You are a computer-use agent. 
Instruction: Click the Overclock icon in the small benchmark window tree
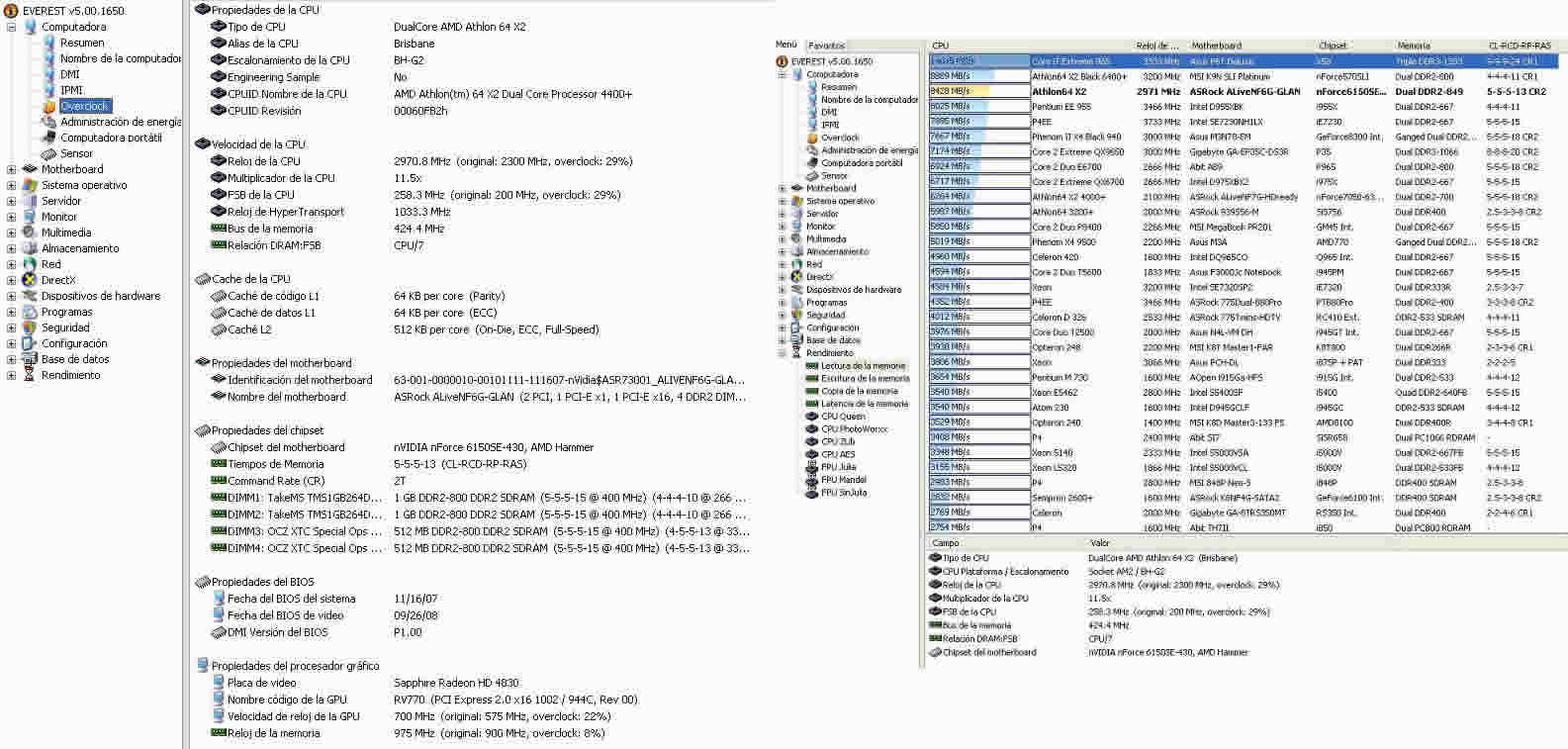[812, 138]
